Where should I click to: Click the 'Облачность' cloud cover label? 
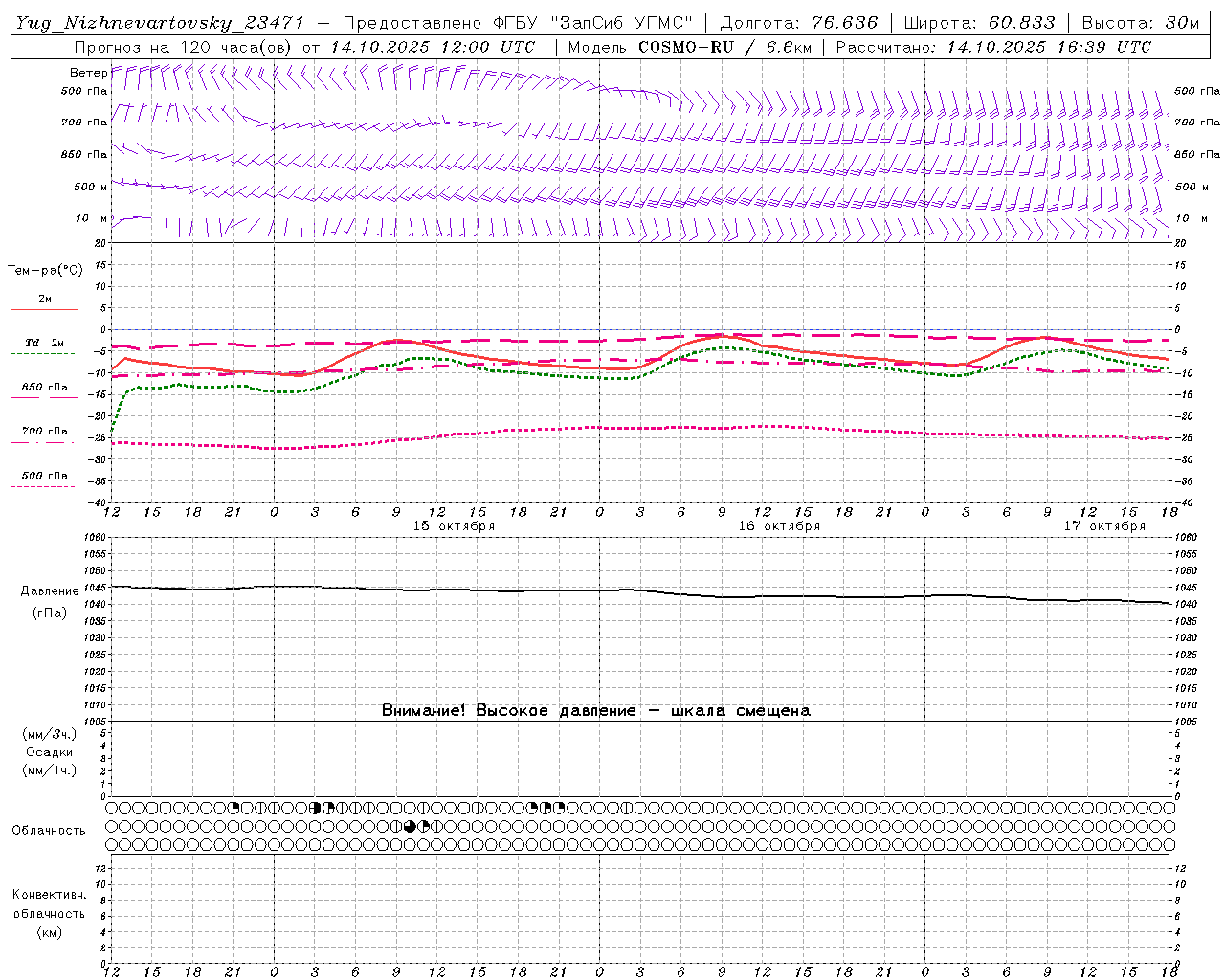click(x=49, y=831)
